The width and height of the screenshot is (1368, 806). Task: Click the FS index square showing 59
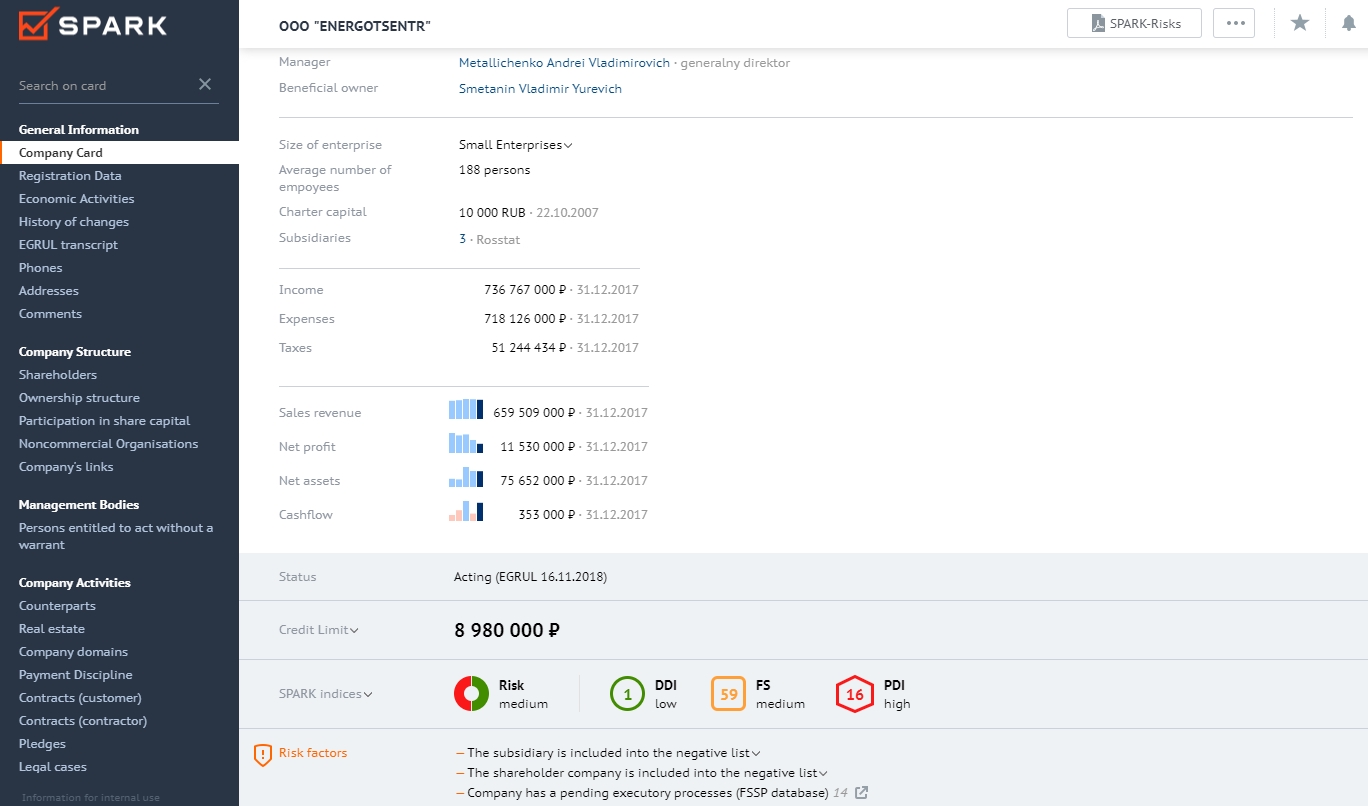coord(728,694)
